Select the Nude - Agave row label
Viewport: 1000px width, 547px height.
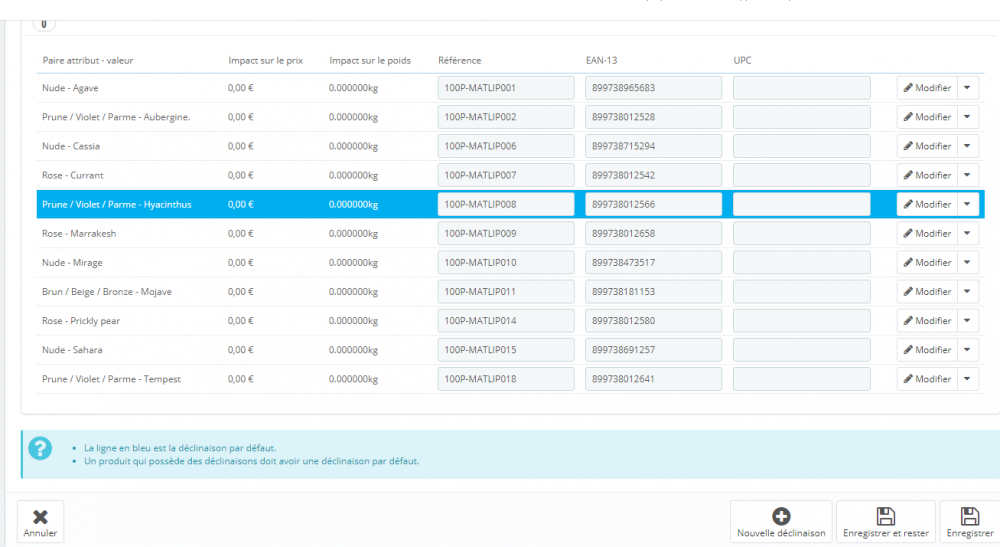pyautogui.click(x=70, y=88)
